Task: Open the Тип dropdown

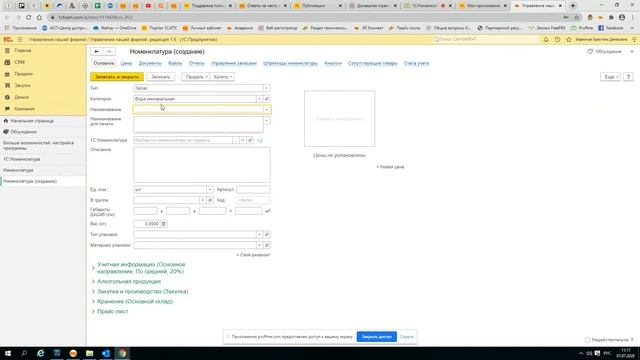Action: (267, 88)
